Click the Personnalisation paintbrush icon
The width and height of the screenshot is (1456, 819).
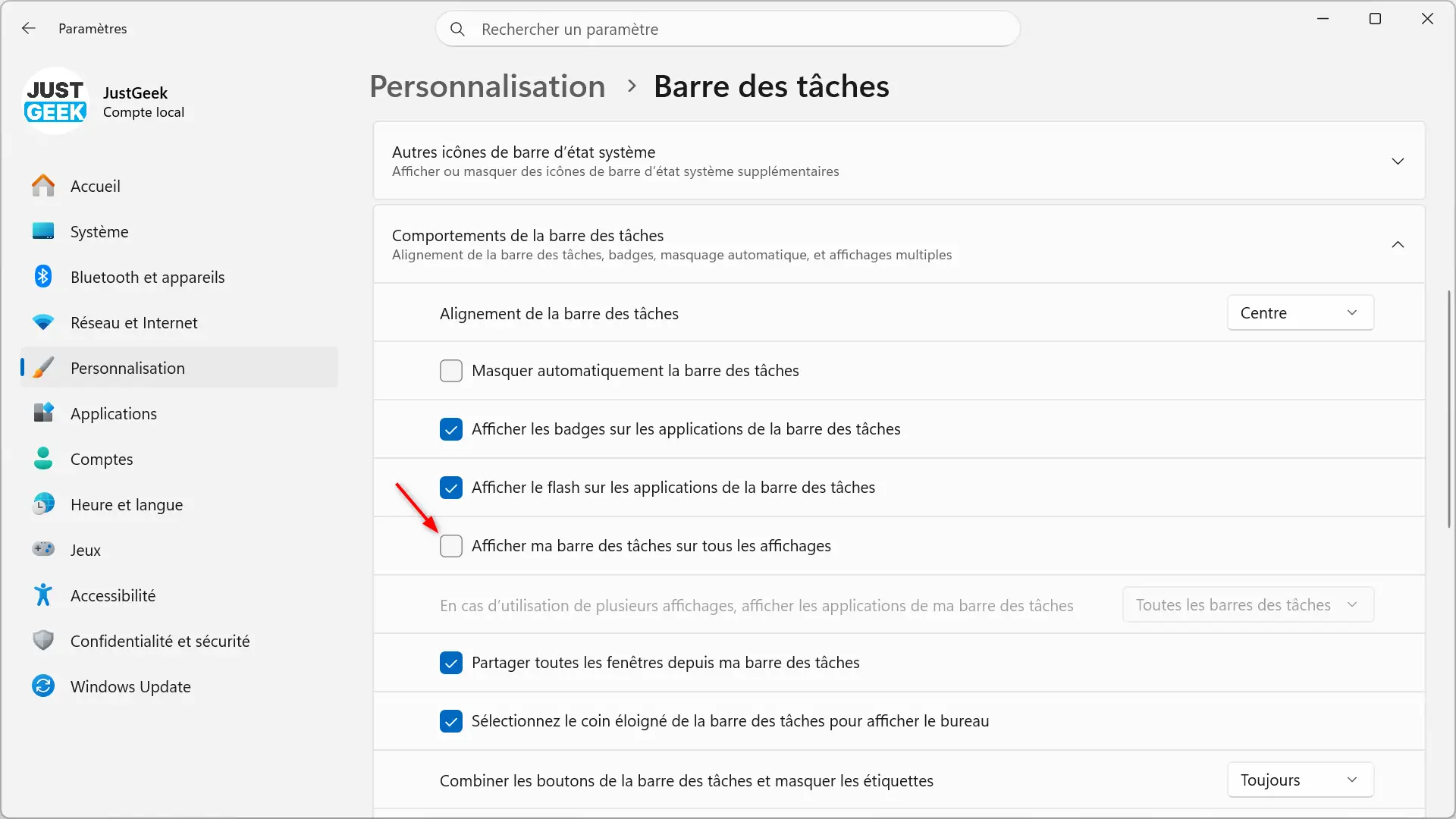click(43, 368)
